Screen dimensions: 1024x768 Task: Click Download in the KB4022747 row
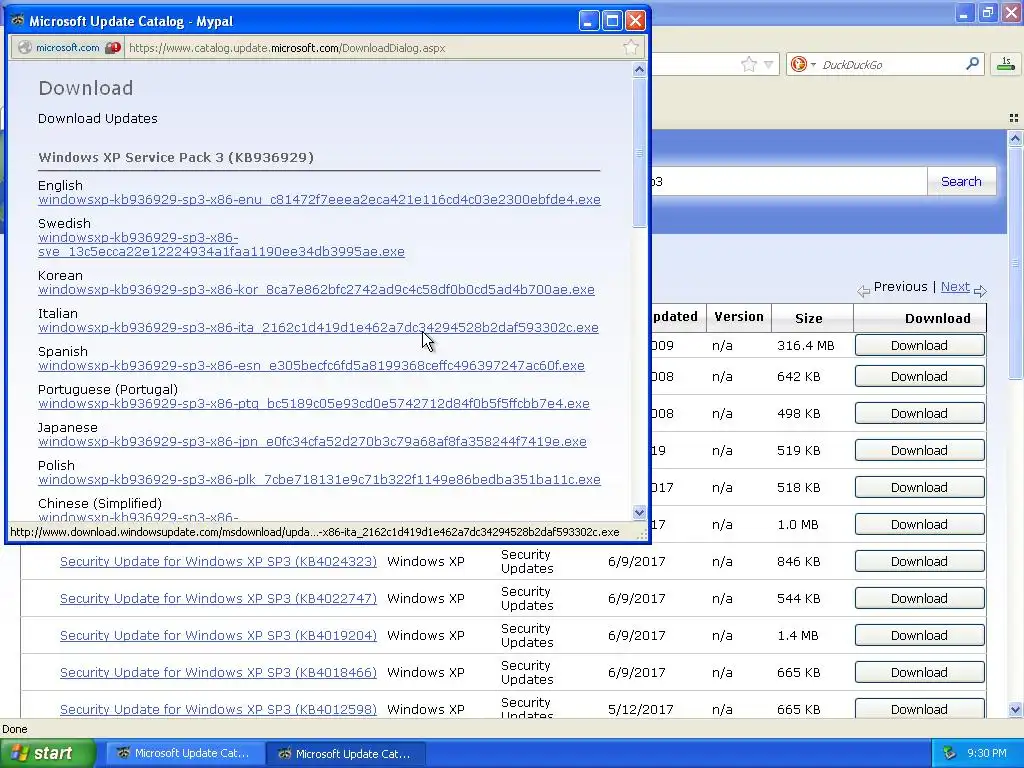coord(920,599)
